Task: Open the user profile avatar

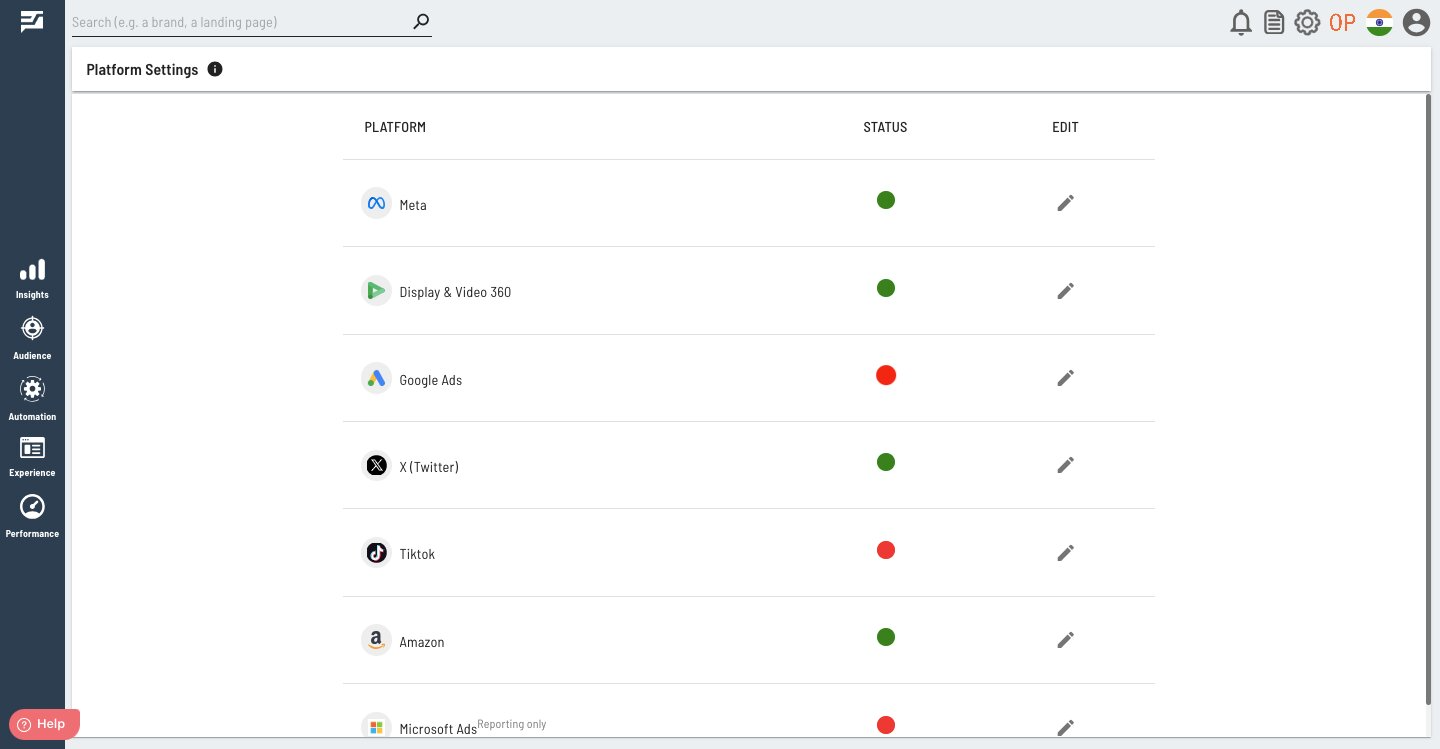Action: (x=1415, y=22)
